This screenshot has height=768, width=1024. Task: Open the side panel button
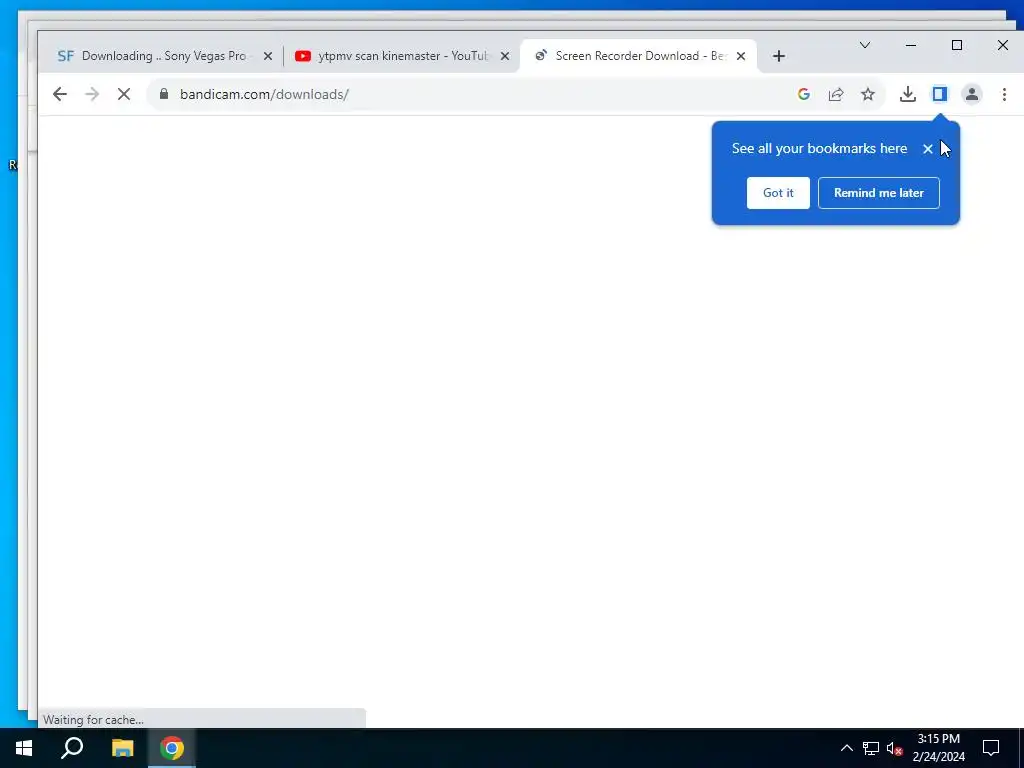pos(940,94)
